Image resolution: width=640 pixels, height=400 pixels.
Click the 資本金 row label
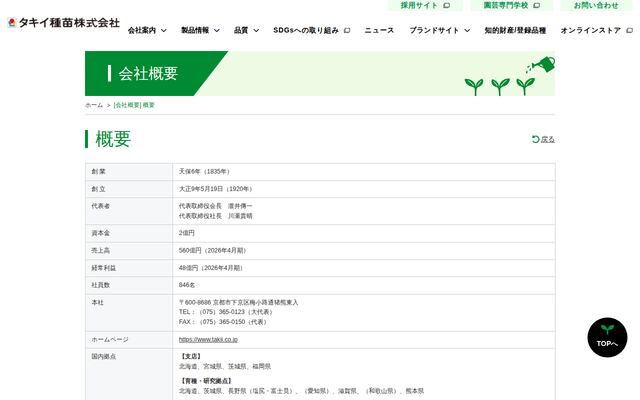(x=100, y=233)
